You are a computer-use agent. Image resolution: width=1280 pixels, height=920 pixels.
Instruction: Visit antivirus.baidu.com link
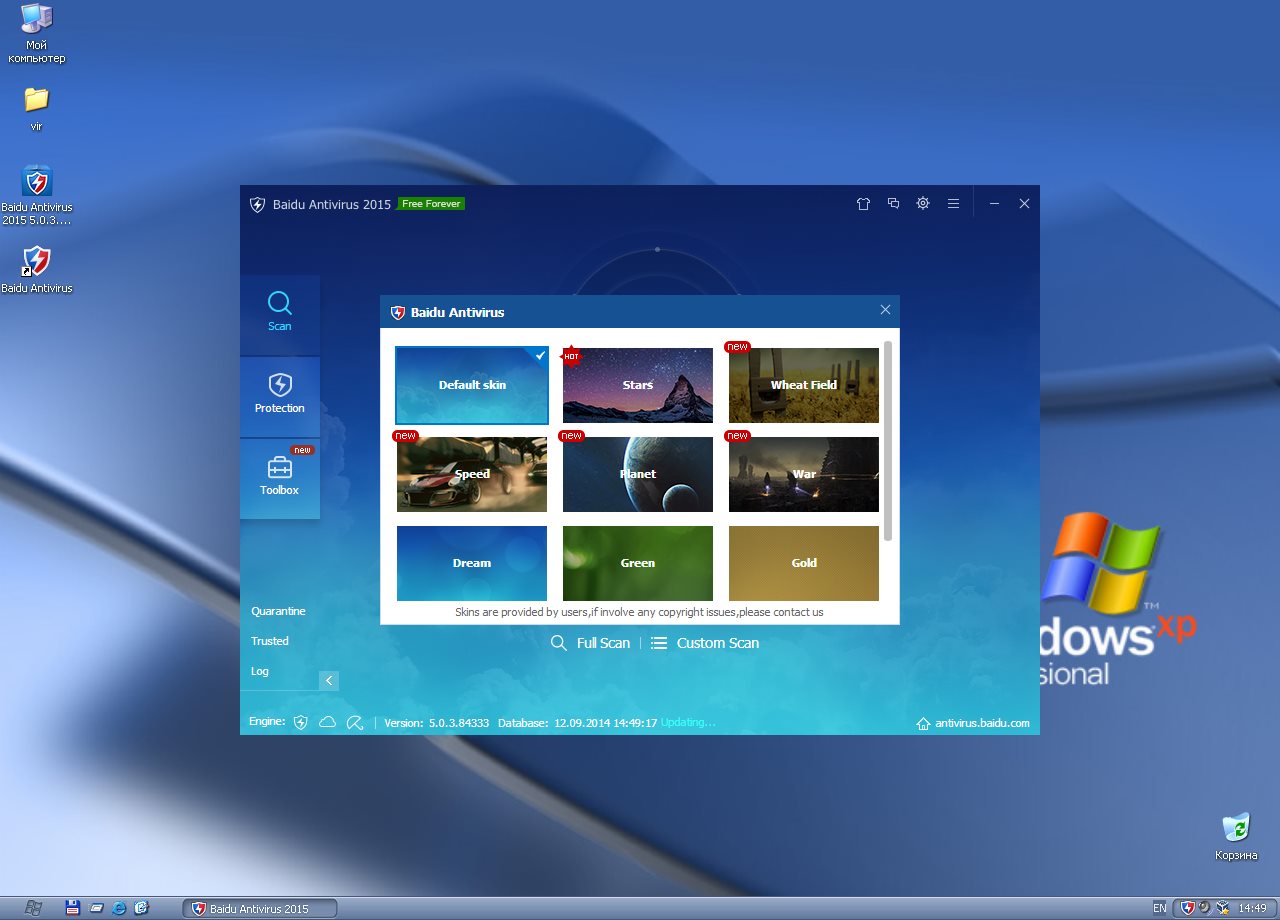click(973, 723)
